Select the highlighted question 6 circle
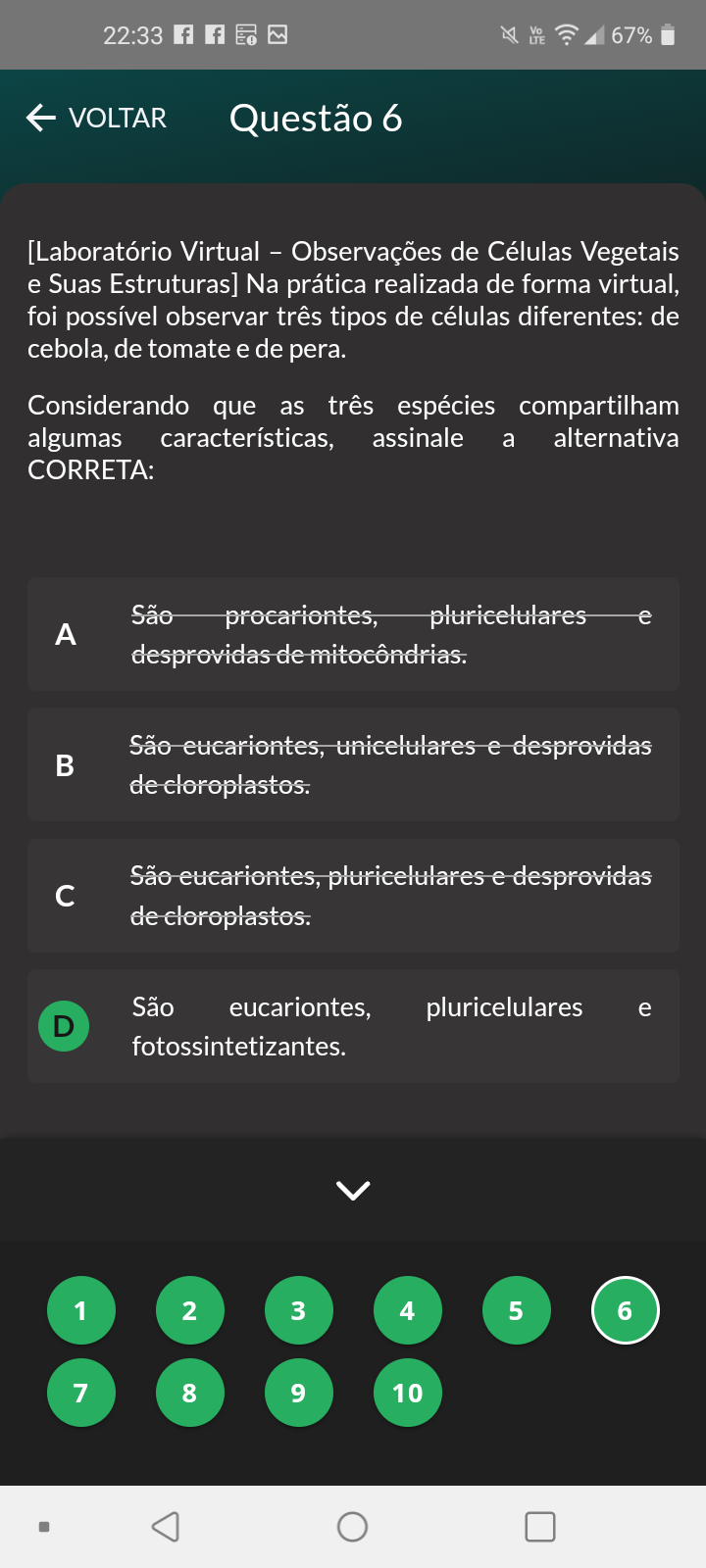 click(x=625, y=1310)
